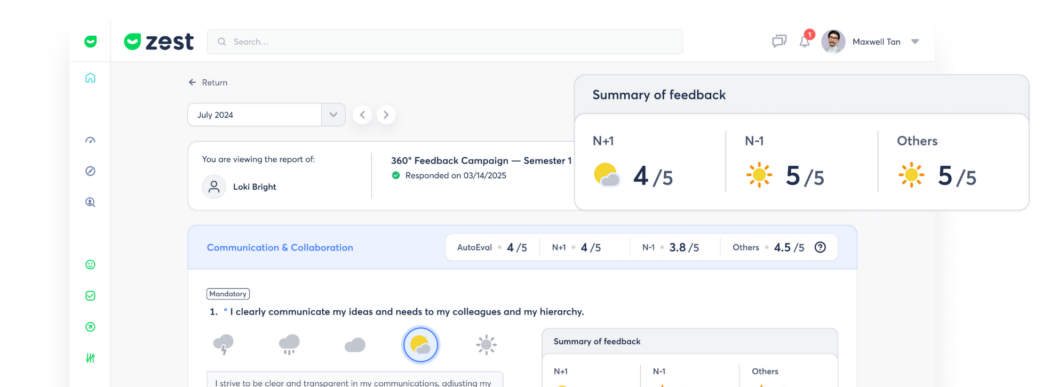The image size is (1050, 387).
Task: Go to the next period arrow
Action: tap(386, 114)
